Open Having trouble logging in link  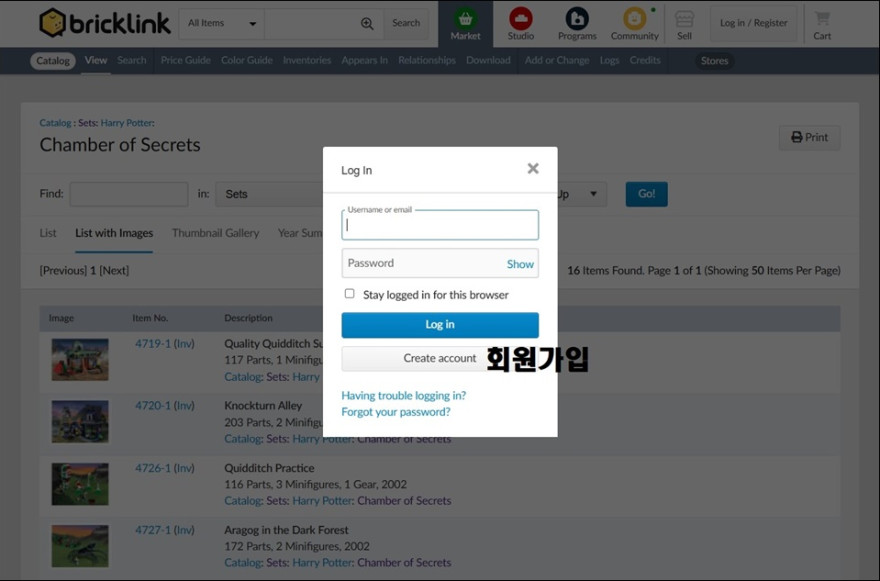tap(404, 395)
